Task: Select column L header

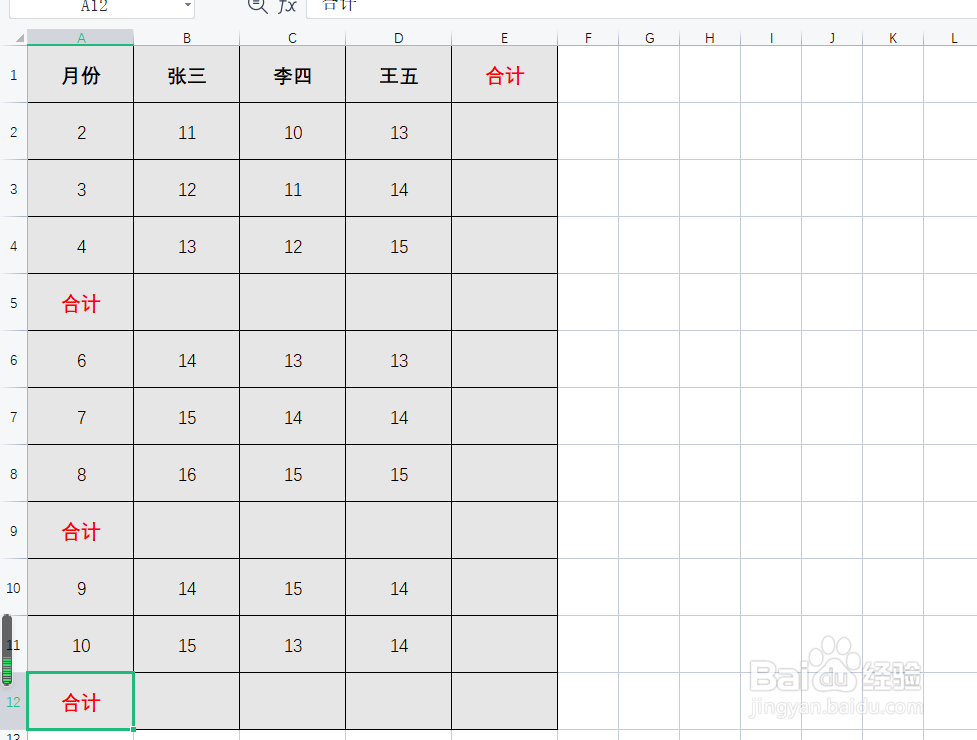Action: tap(951, 37)
